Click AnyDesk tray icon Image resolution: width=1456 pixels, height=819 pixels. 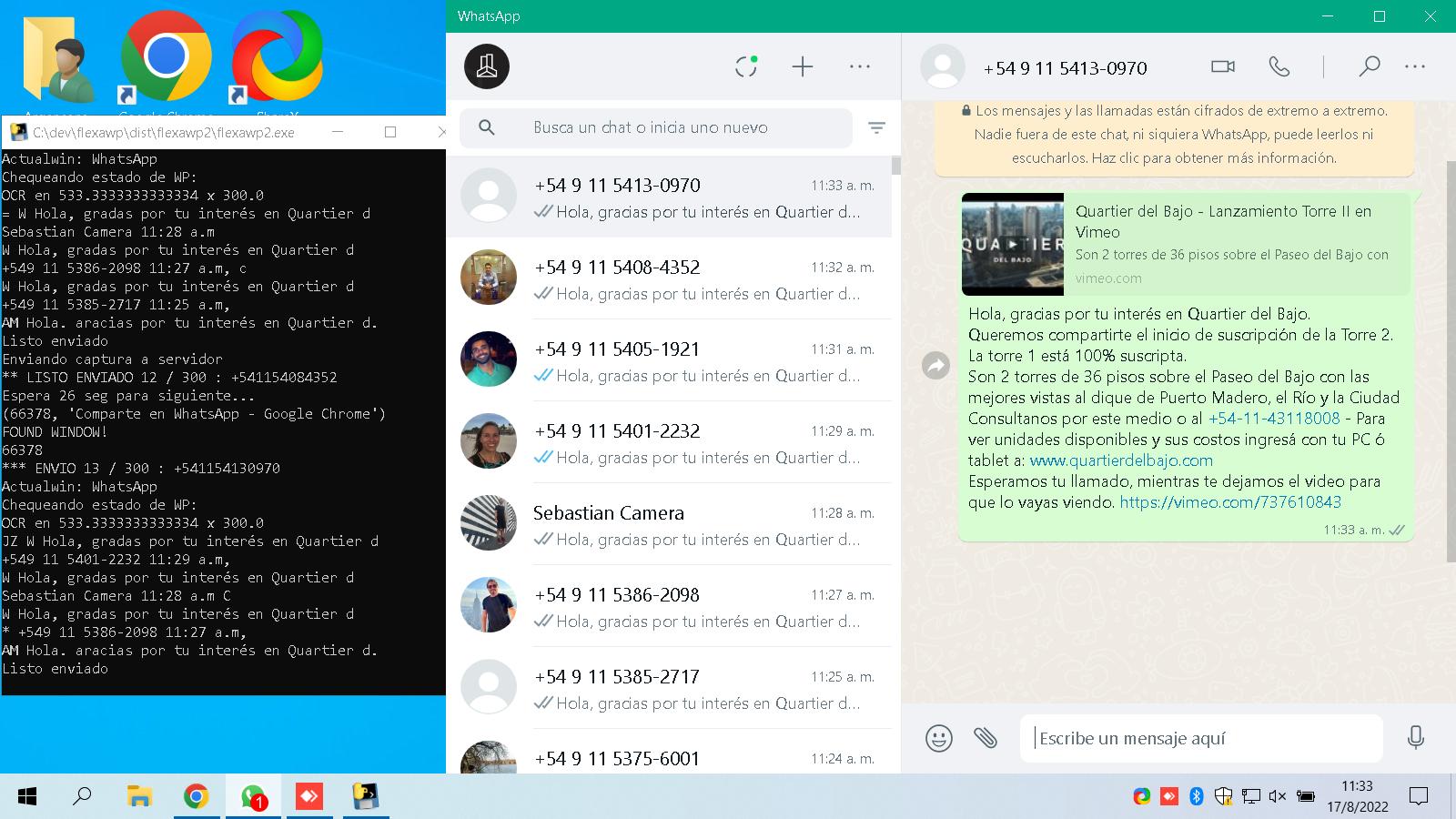click(1169, 797)
